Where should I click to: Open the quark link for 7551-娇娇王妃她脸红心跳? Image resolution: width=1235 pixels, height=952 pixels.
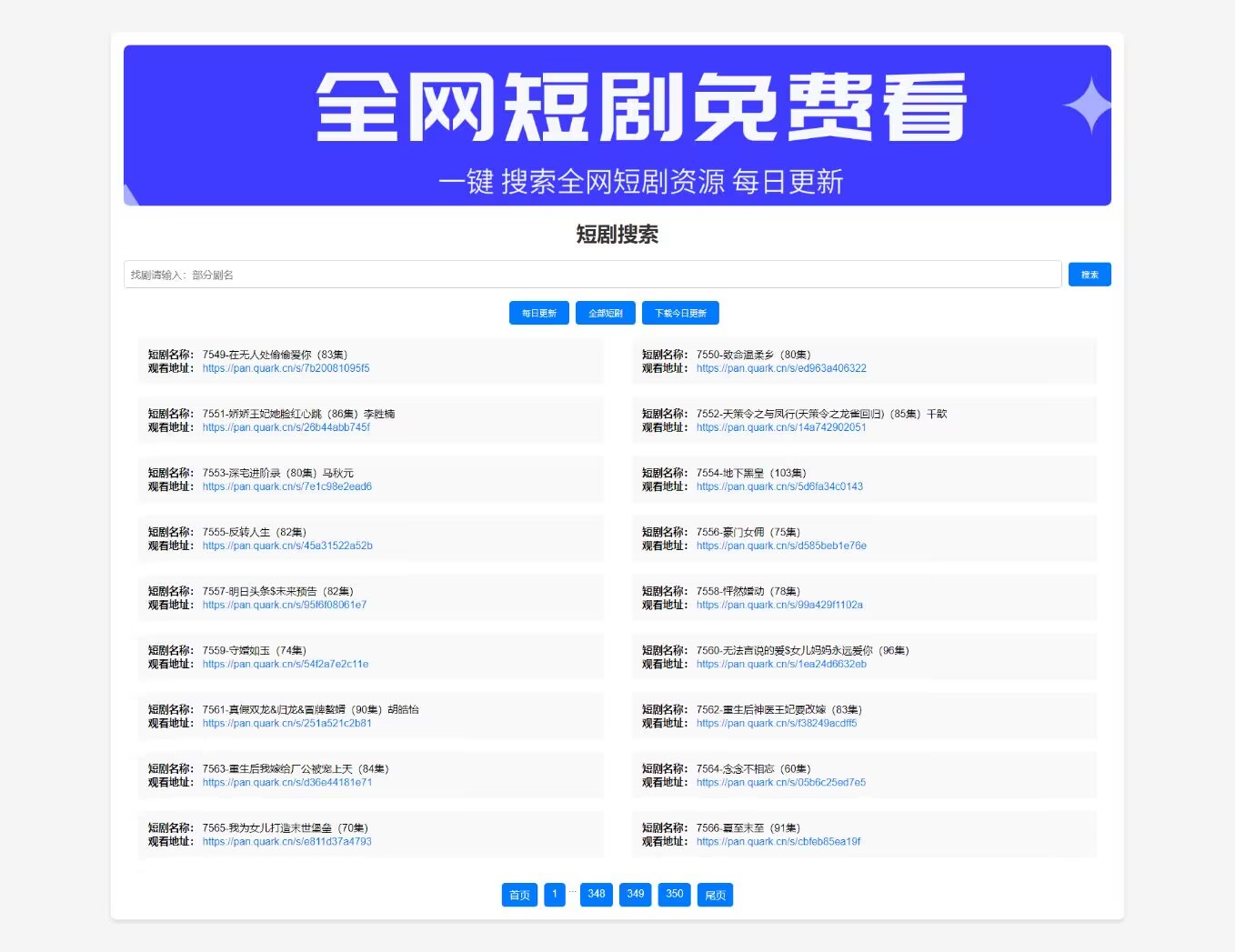(x=286, y=427)
